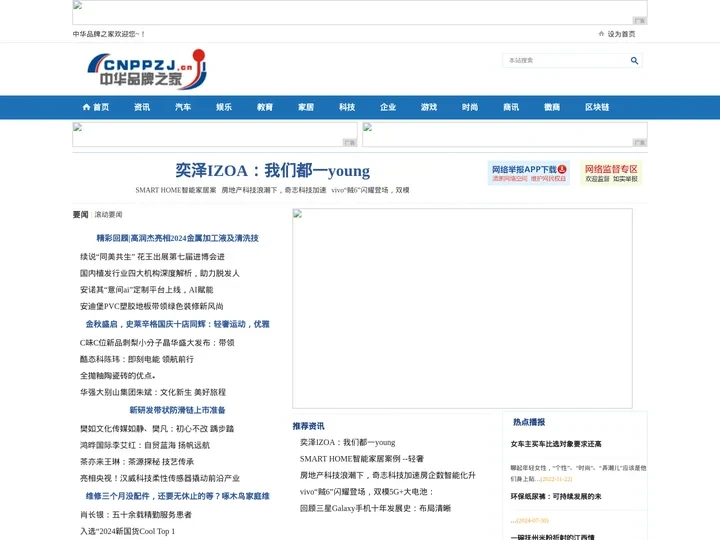
Task: Open article 酷态科陈玮：即刻电能 领航前行
Action: click(x=137, y=359)
